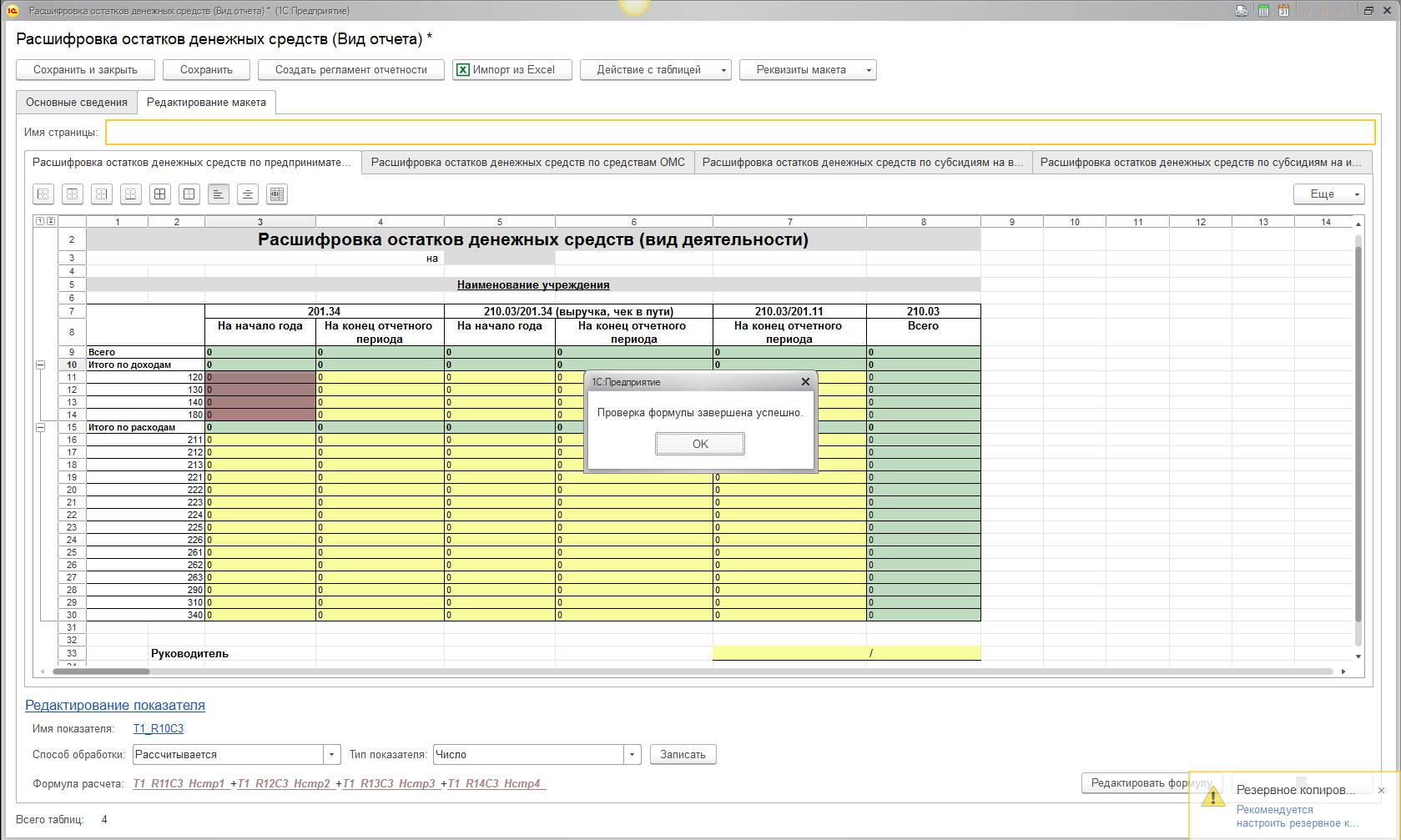
Task: Apply top border to selected cells
Action: pyautogui.click(x=73, y=194)
